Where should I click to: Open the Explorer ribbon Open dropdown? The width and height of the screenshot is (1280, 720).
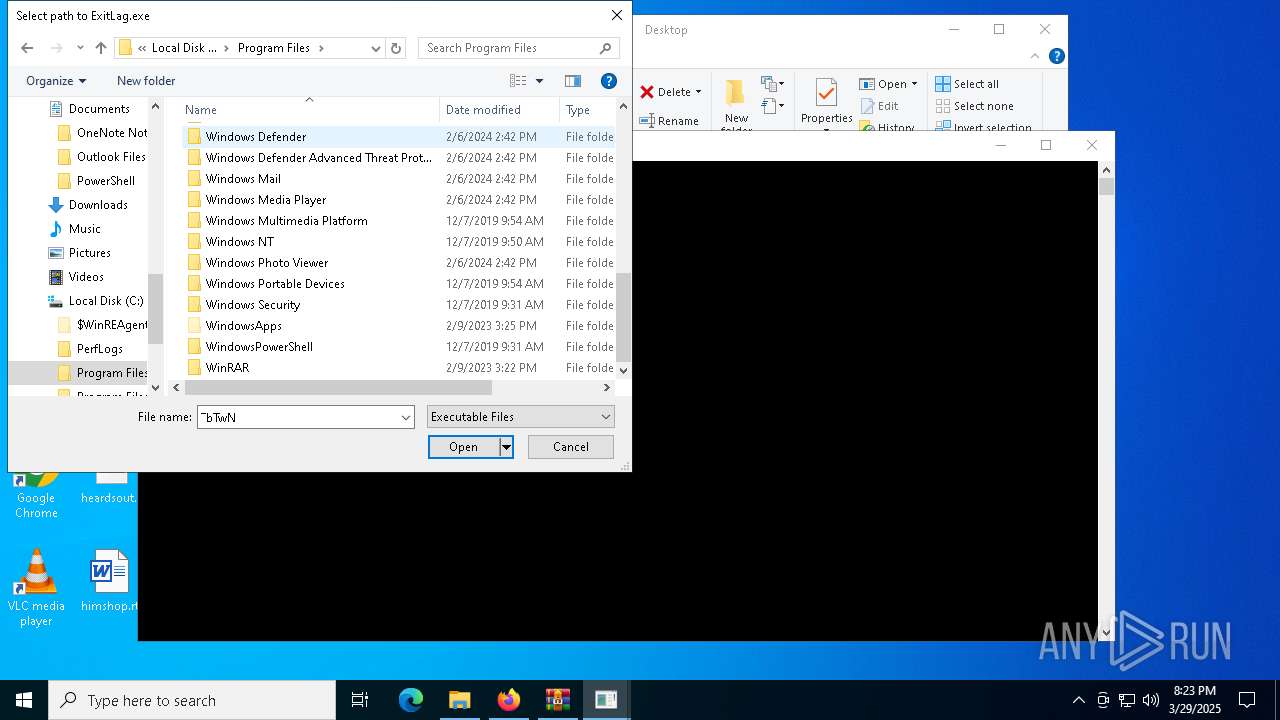pos(888,84)
